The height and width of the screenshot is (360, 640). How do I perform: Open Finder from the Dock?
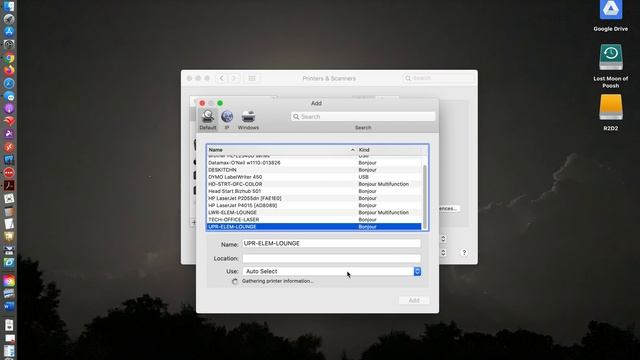click(9, 6)
